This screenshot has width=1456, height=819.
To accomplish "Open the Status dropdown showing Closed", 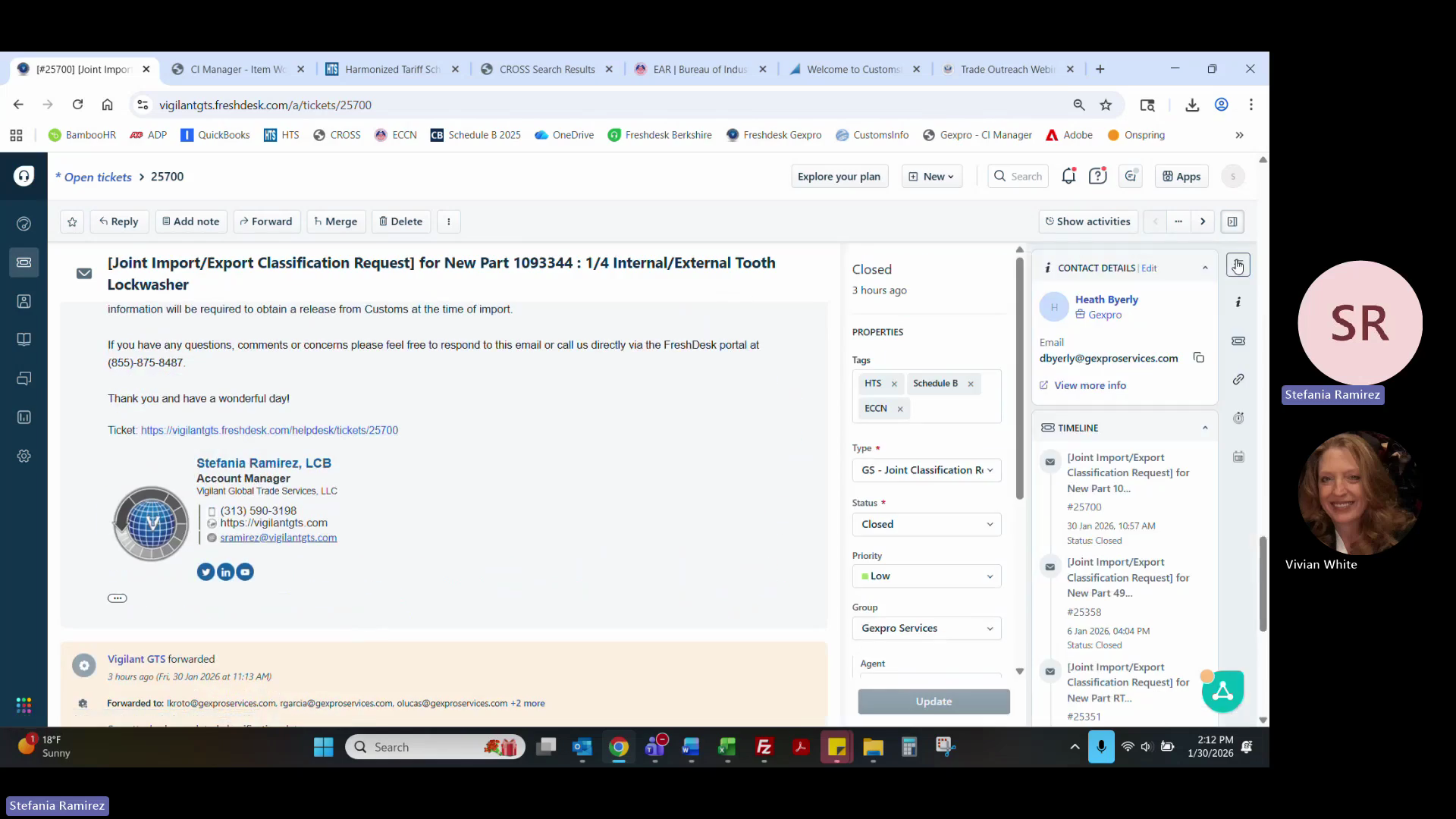I will pyautogui.click(x=926, y=524).
